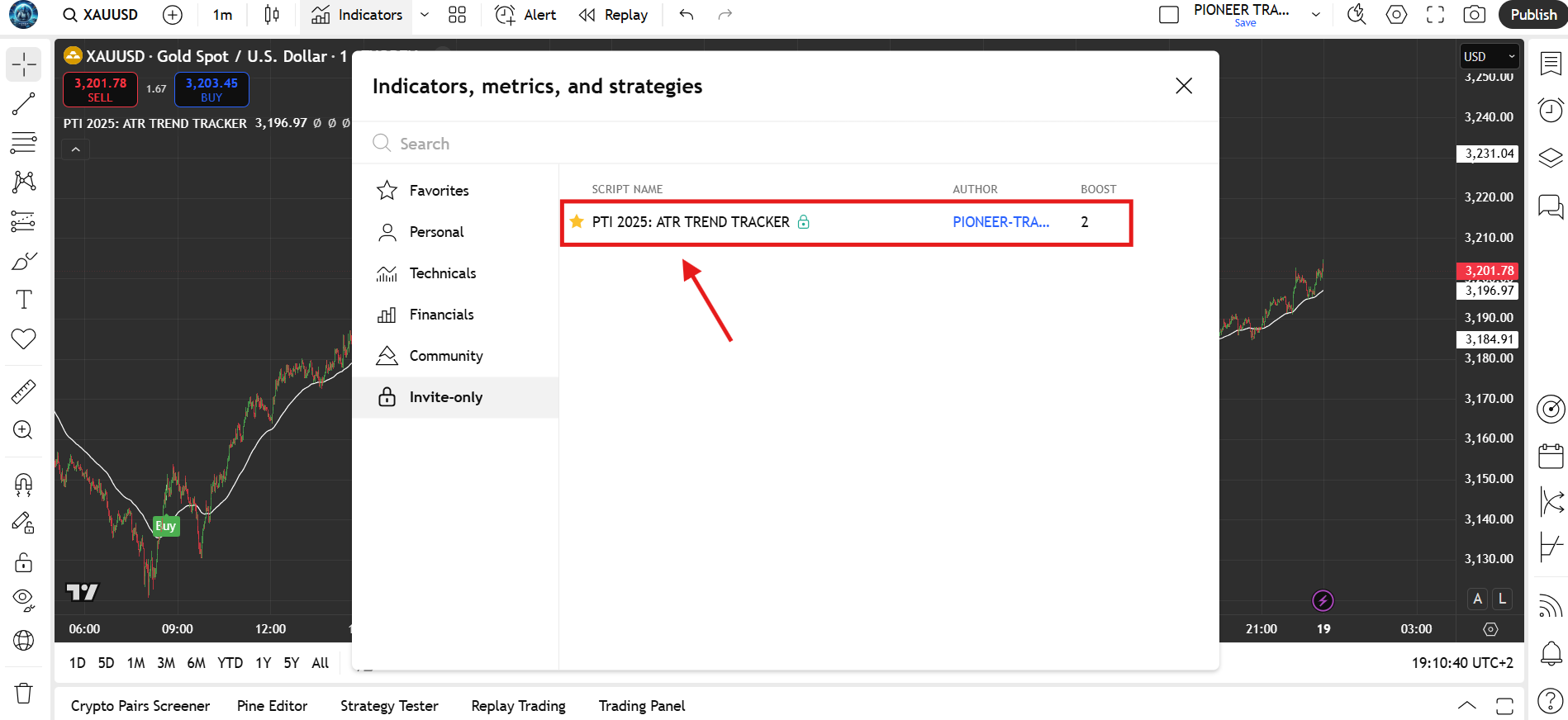Select the Personal category in the dialog

click(455, 232)
